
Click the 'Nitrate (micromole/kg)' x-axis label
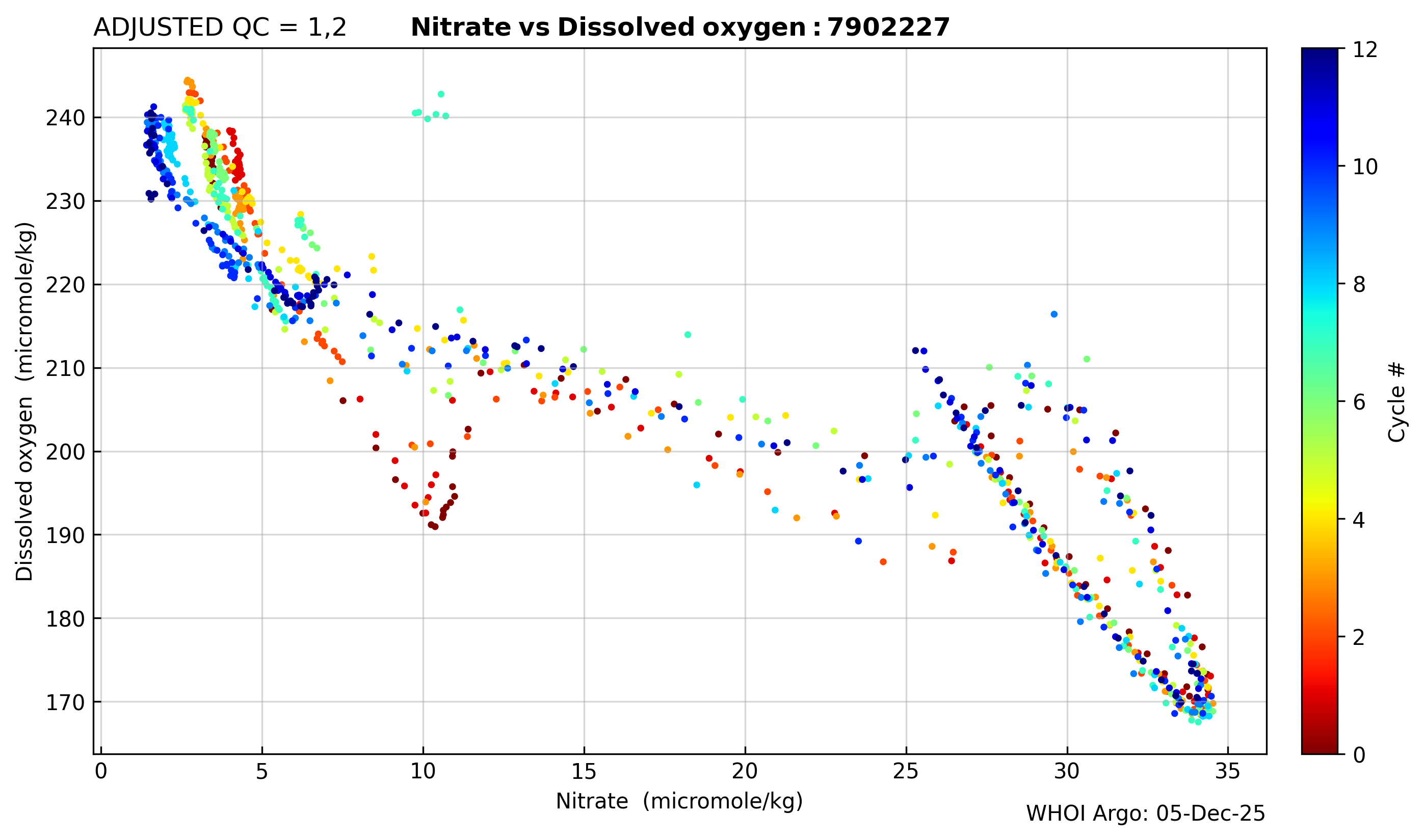pyautogui.click(x=679, y=801)
